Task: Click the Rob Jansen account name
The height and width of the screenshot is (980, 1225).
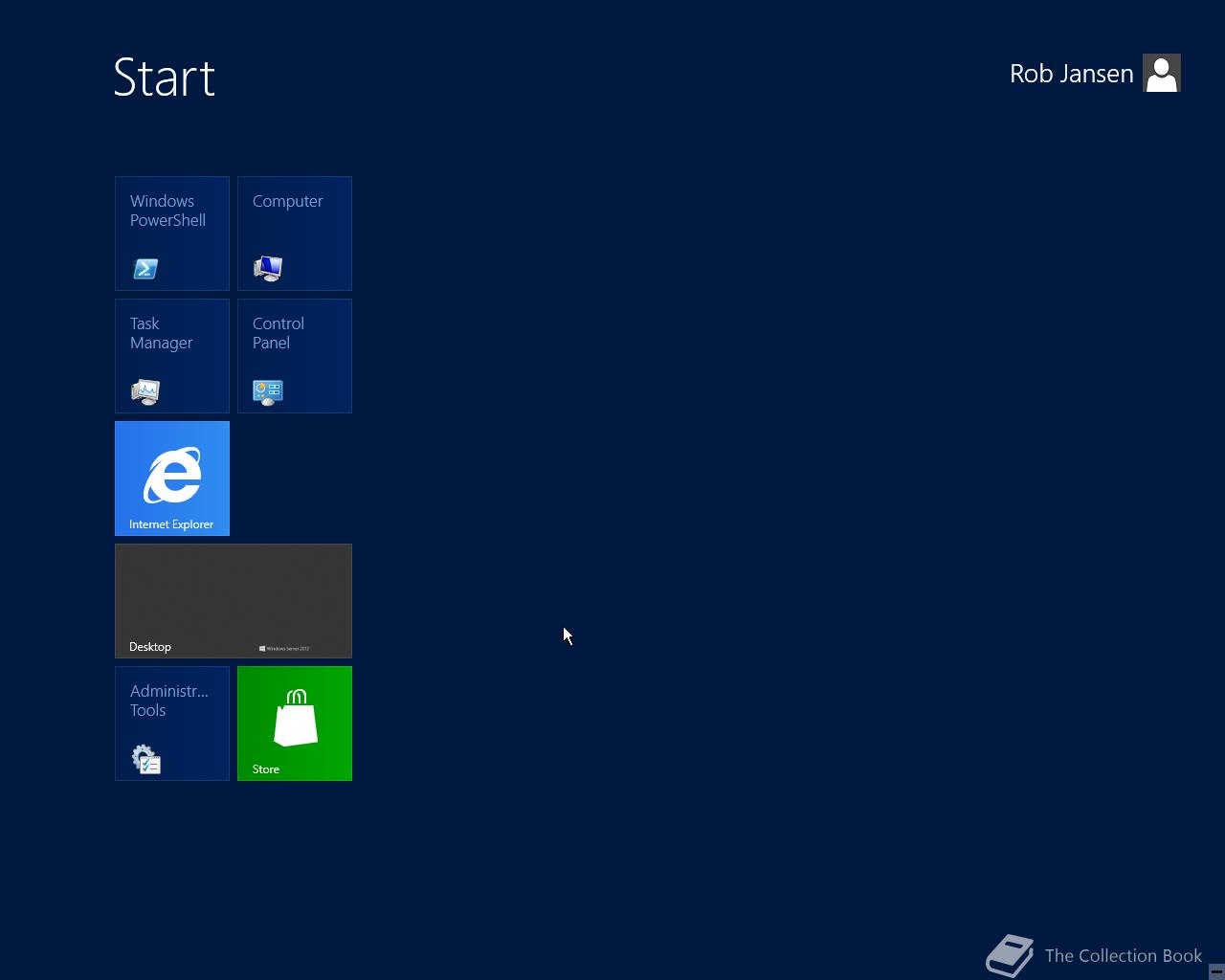Action: click(x=1071, y=74)
